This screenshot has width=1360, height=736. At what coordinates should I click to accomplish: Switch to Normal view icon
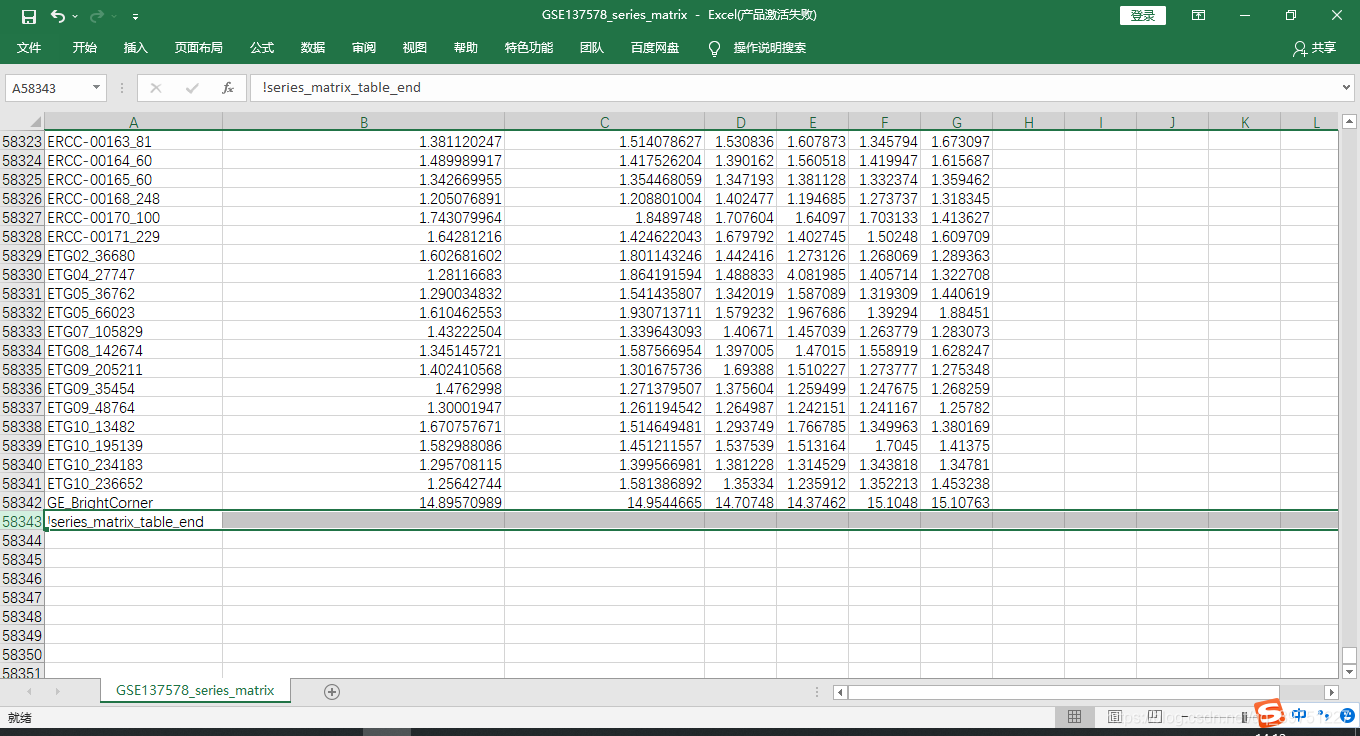[x=1074, y=717]
